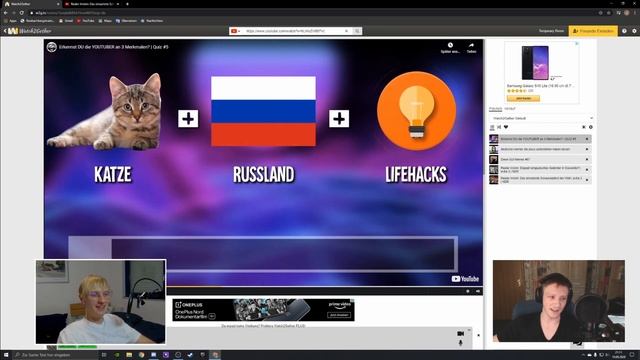The width and height of the screenshot is (640, 360).
Task: Toggle the webcam camera icon
Action: click(460, 334)
